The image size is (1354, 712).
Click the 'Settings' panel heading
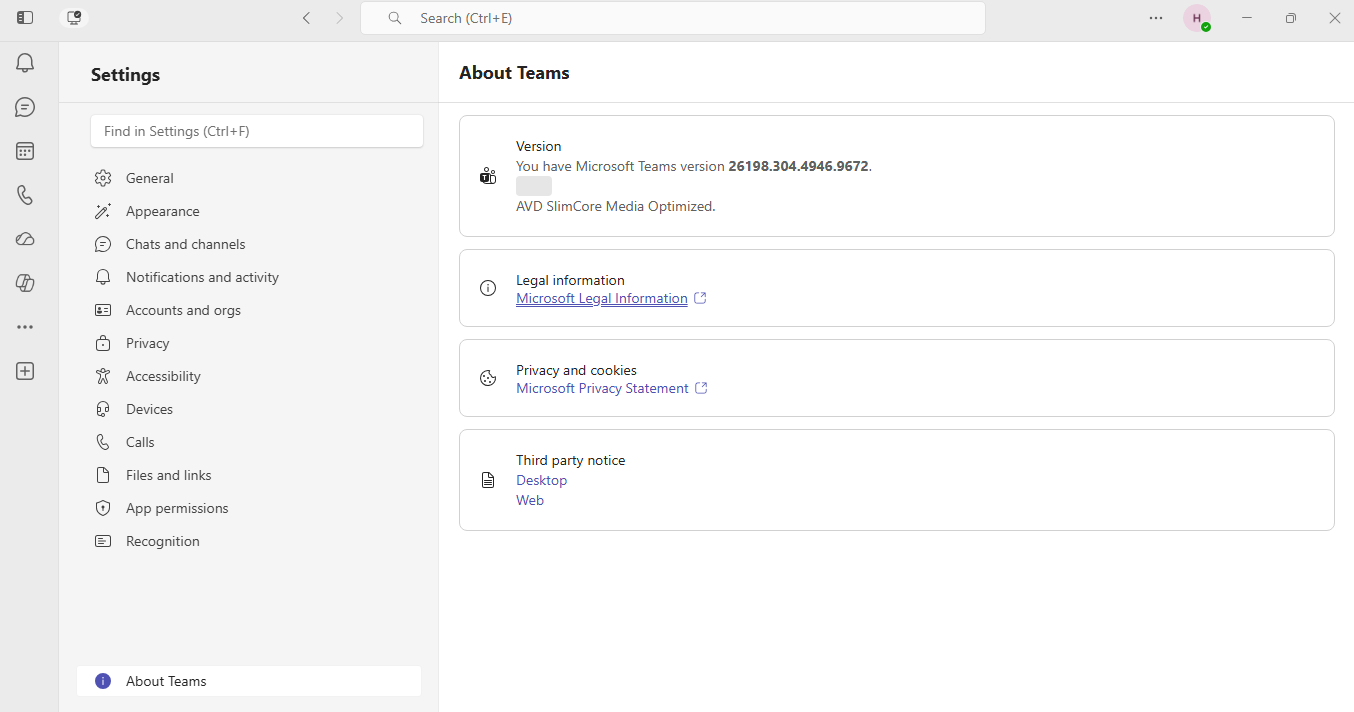[x=125, y=75]
